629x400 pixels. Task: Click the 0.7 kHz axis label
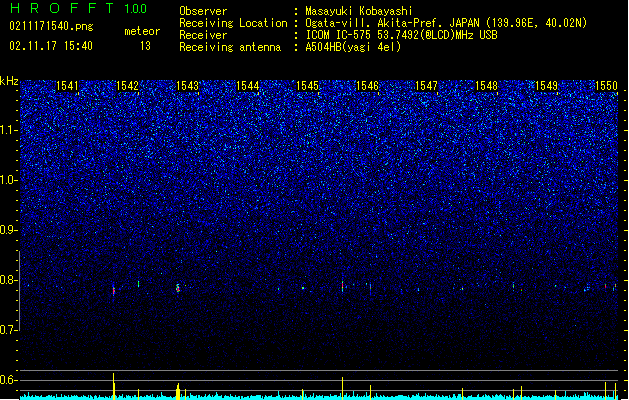(8, 330)
